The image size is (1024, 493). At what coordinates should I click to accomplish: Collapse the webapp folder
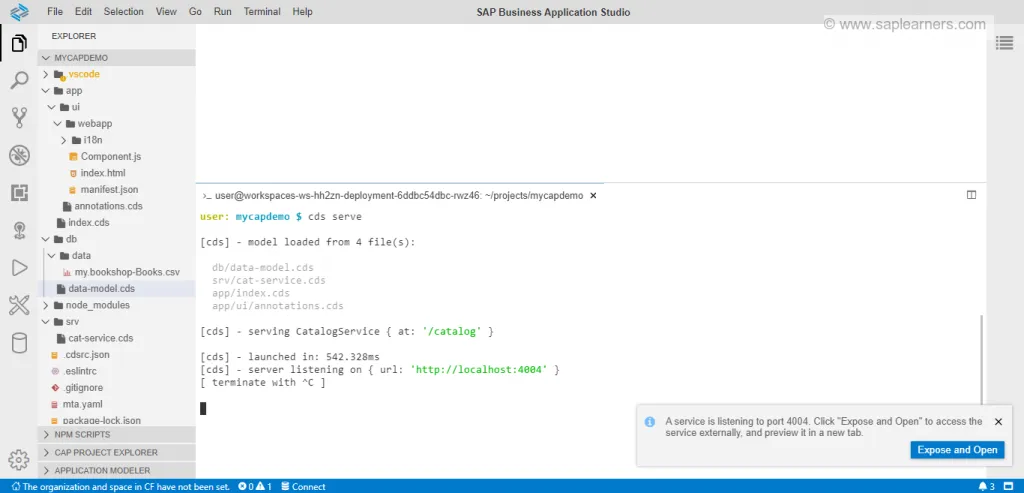(x=116, y=123)
